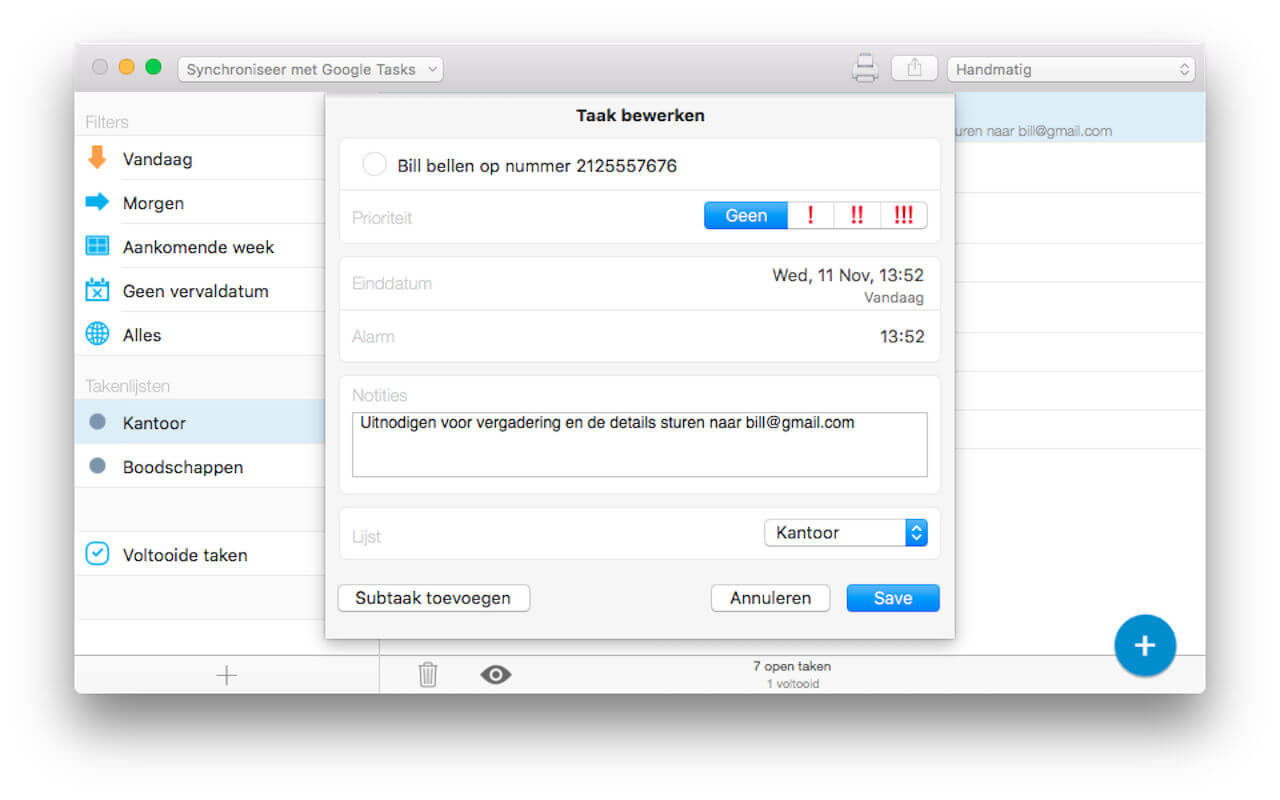Screen dimensions: 1280x800
Task: Toggle the eye icon in the bottom bar
Action: 495,675
